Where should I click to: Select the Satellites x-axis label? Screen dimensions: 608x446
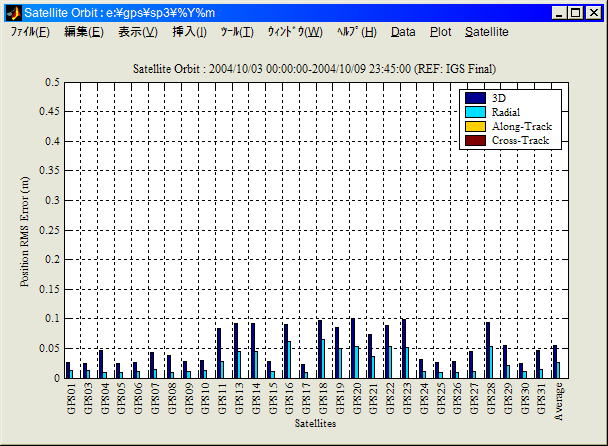click(315, 424)
